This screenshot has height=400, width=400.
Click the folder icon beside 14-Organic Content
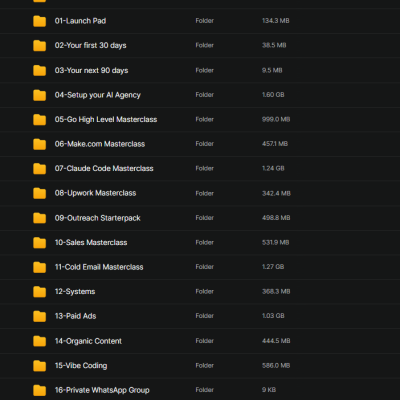click(x=39, y=341)
